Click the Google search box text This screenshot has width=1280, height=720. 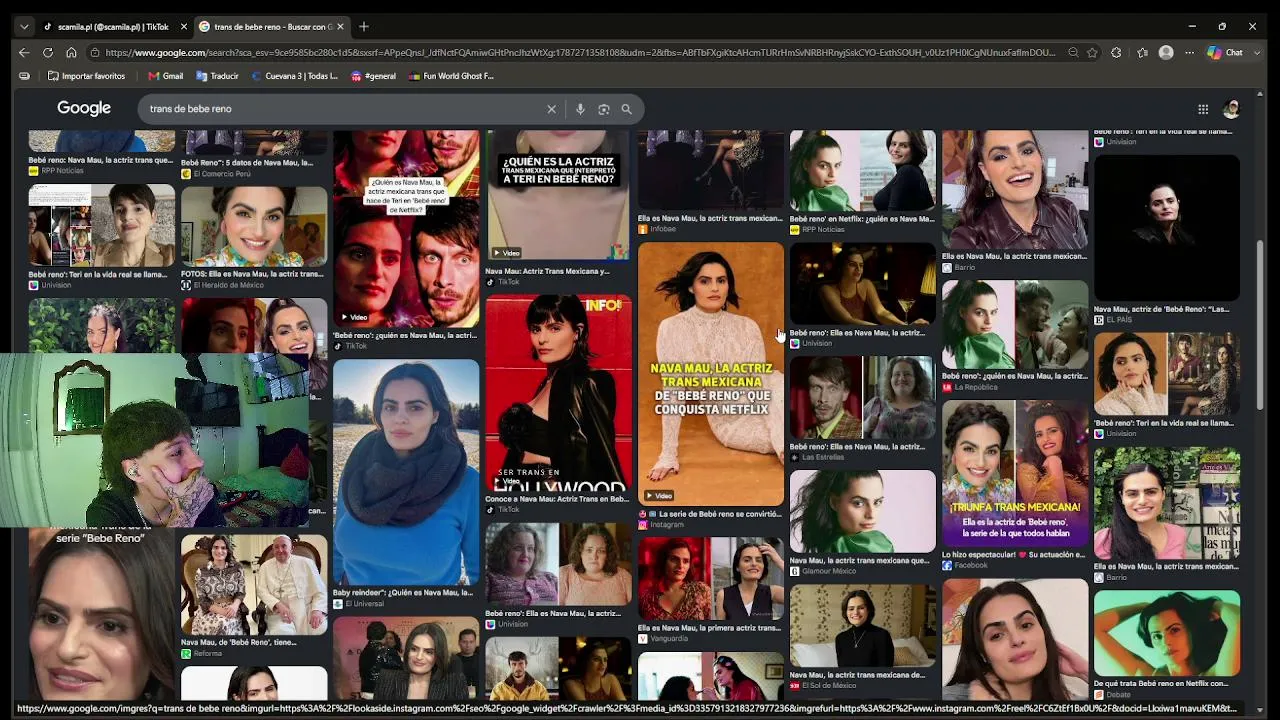coord(190,108)
